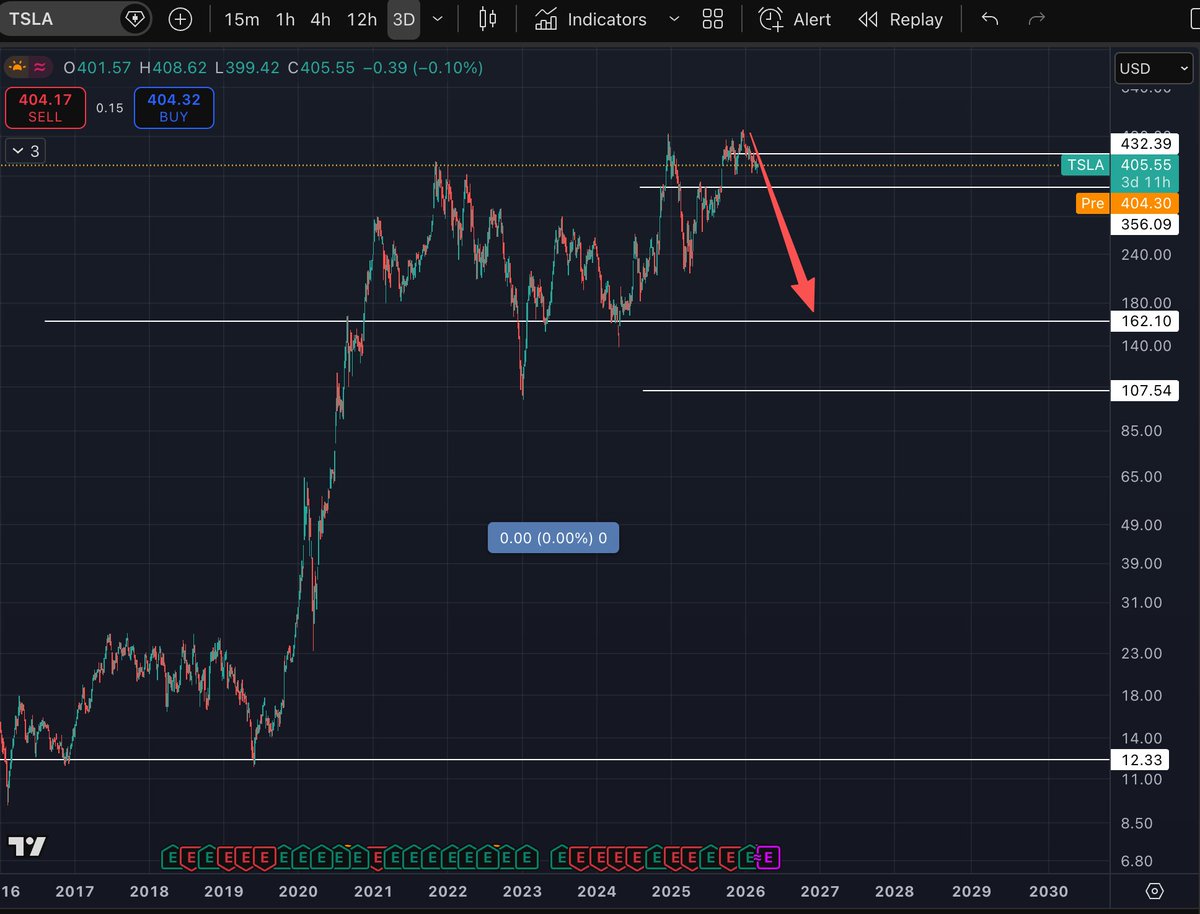This screenshot has height=914, width=1200.
Task: Switch to the 15m interval
Action: [241, 19]
